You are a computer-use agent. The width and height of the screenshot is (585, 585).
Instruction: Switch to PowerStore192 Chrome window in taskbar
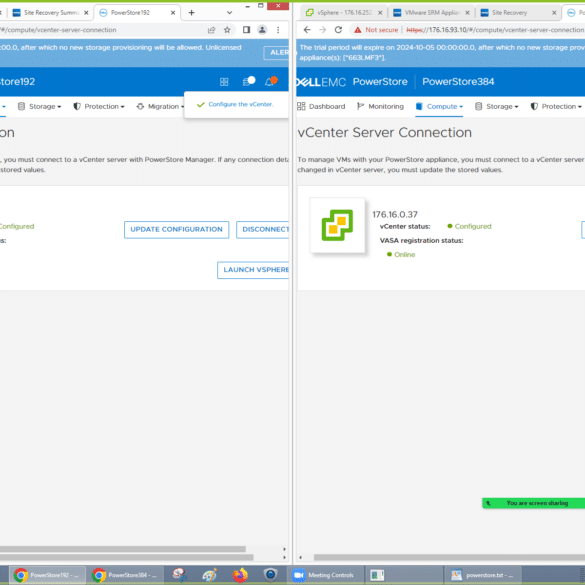tap(47, 575)
